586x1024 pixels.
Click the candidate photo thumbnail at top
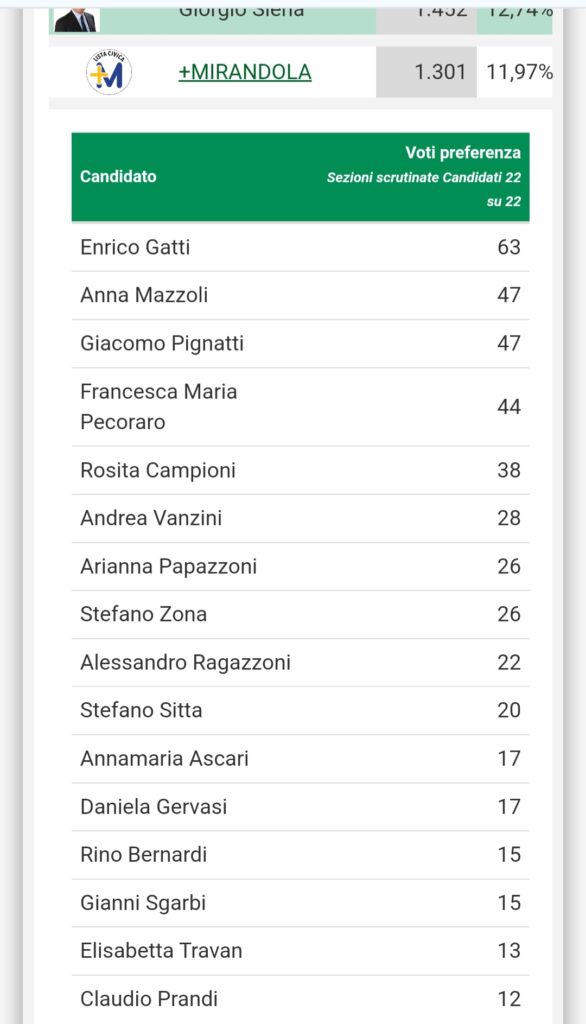tap(76, 20)
